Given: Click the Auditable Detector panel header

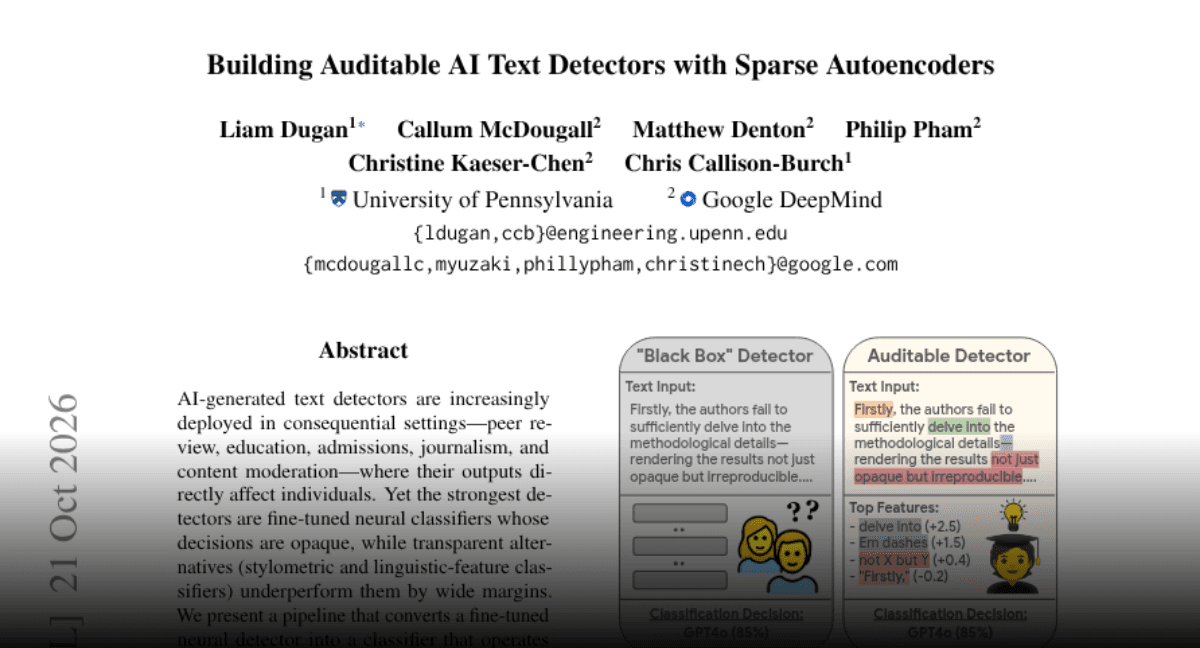Looking at the screenshot, I should (x=949, y=356).
